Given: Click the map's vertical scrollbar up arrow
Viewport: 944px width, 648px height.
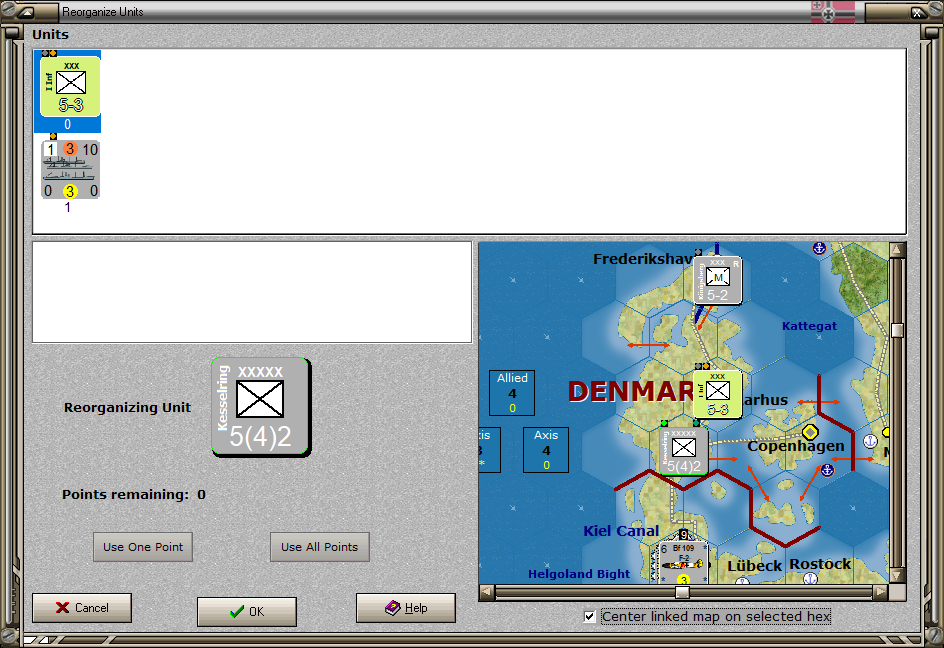Looking at the screenshot, I should (897, 250).
